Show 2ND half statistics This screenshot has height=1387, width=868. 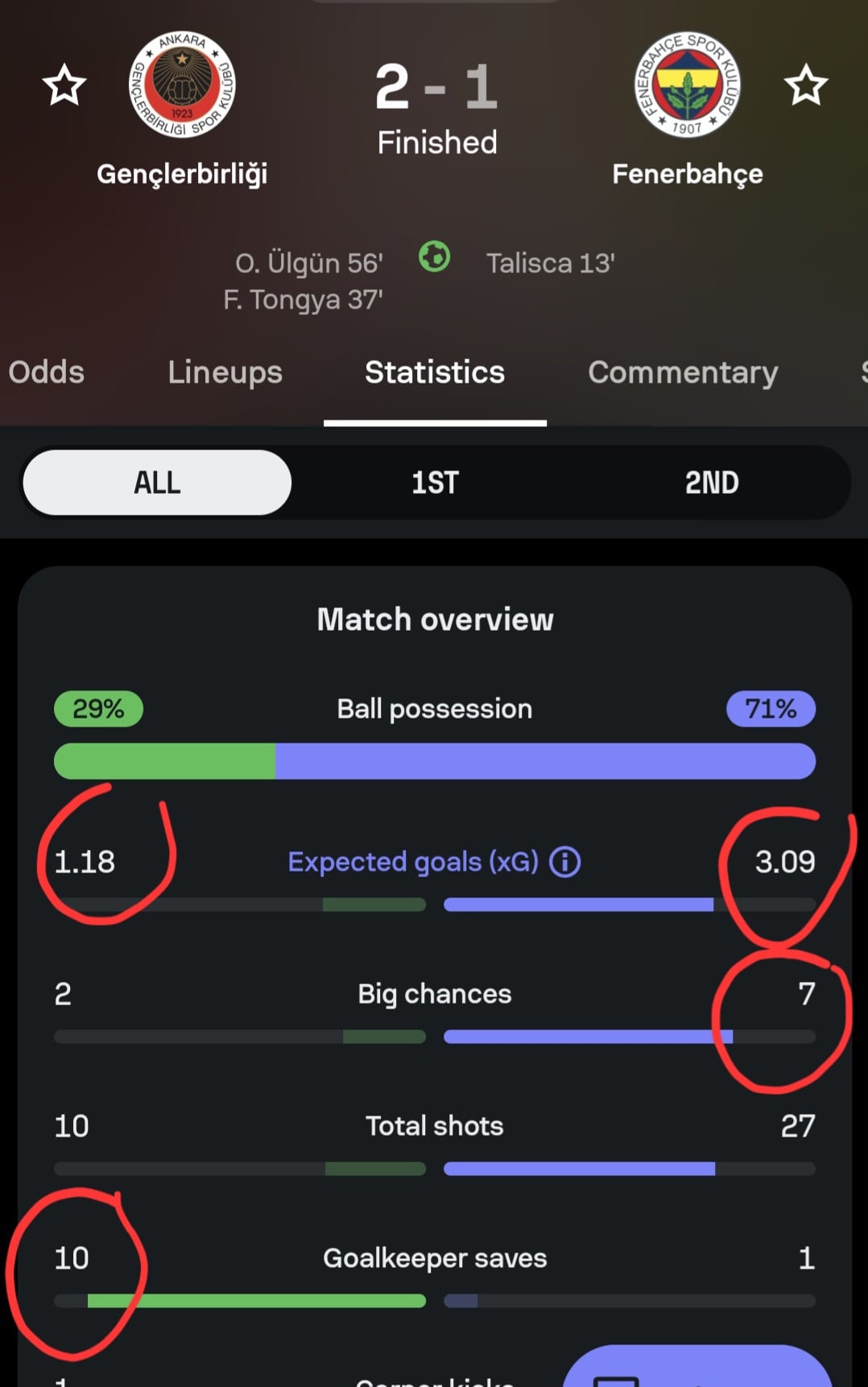pos(712,482)
